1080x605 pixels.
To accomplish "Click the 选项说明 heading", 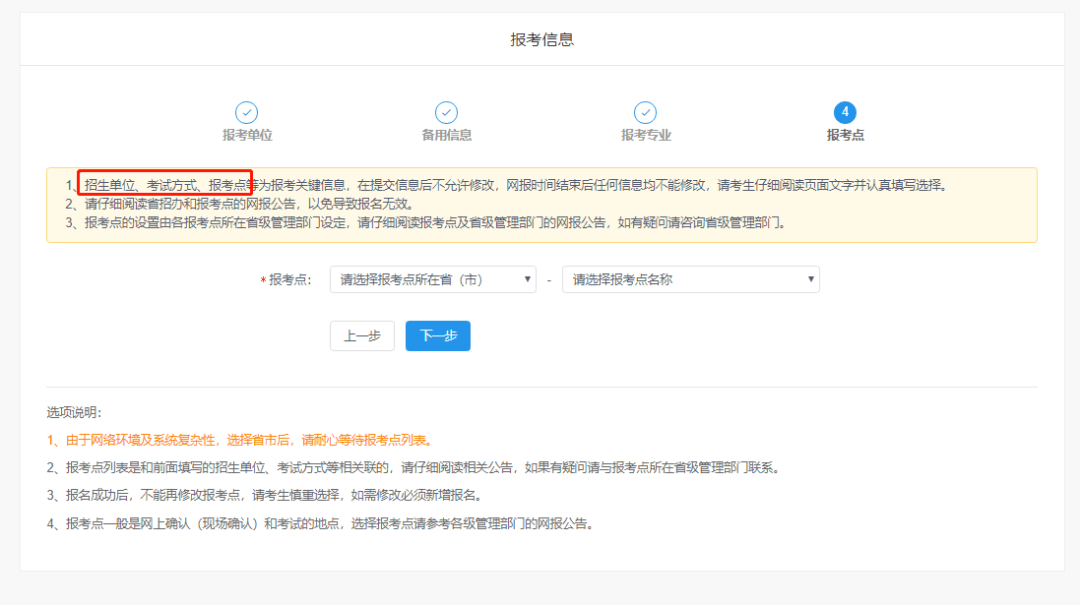I will (x=74, y=412).
